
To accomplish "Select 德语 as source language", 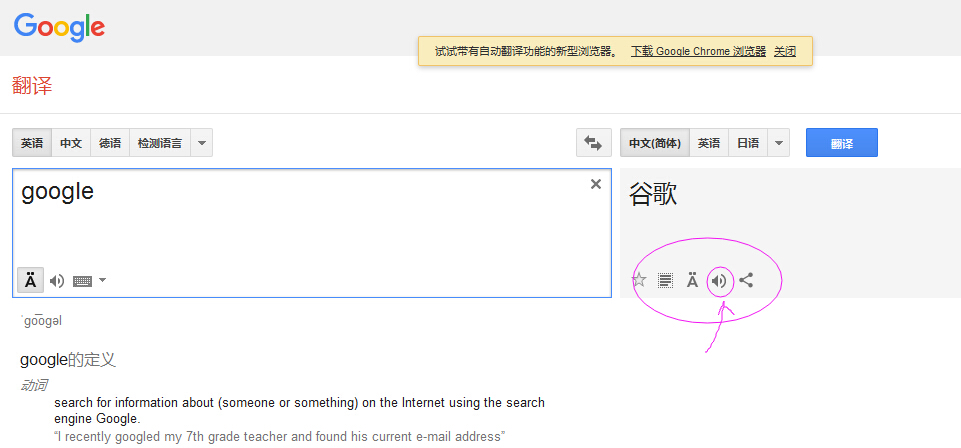I will coord(110,143).
